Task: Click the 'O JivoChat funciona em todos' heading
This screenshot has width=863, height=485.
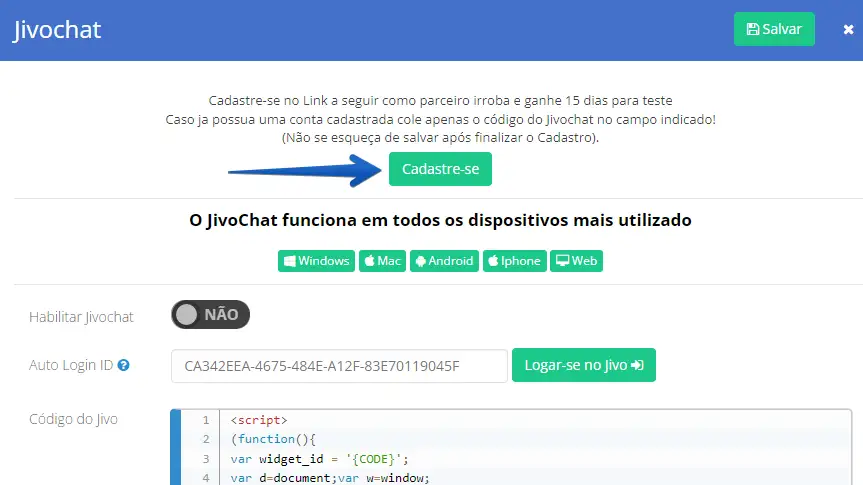Action: (440, 220)
